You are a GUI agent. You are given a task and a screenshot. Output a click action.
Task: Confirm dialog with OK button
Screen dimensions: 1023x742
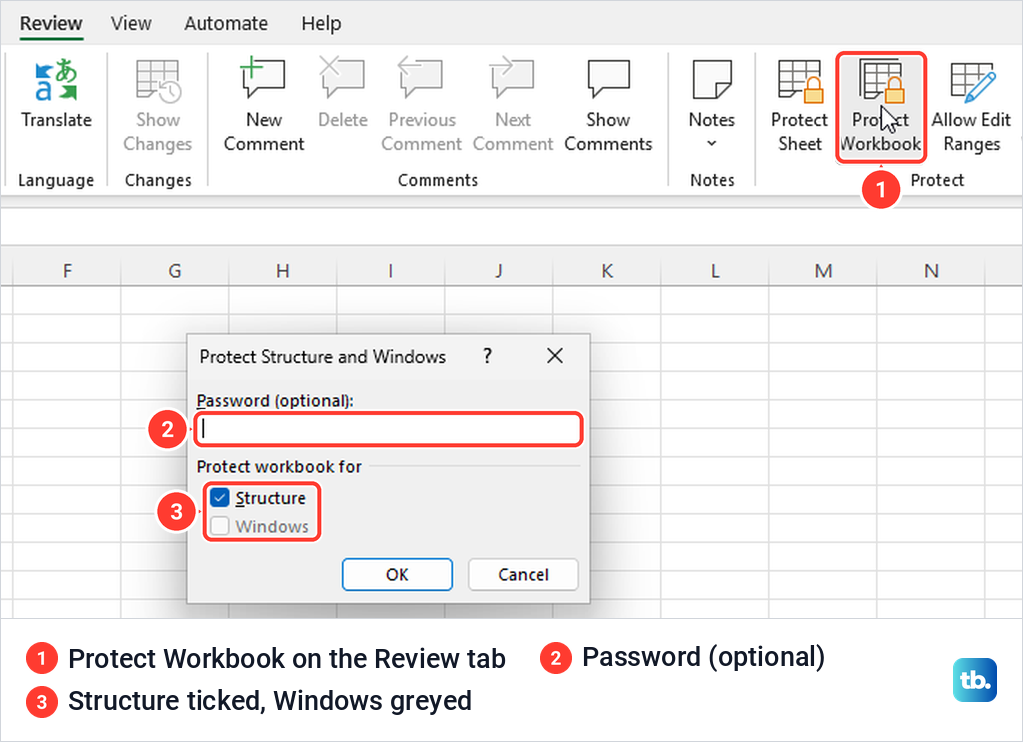(397, 574)
